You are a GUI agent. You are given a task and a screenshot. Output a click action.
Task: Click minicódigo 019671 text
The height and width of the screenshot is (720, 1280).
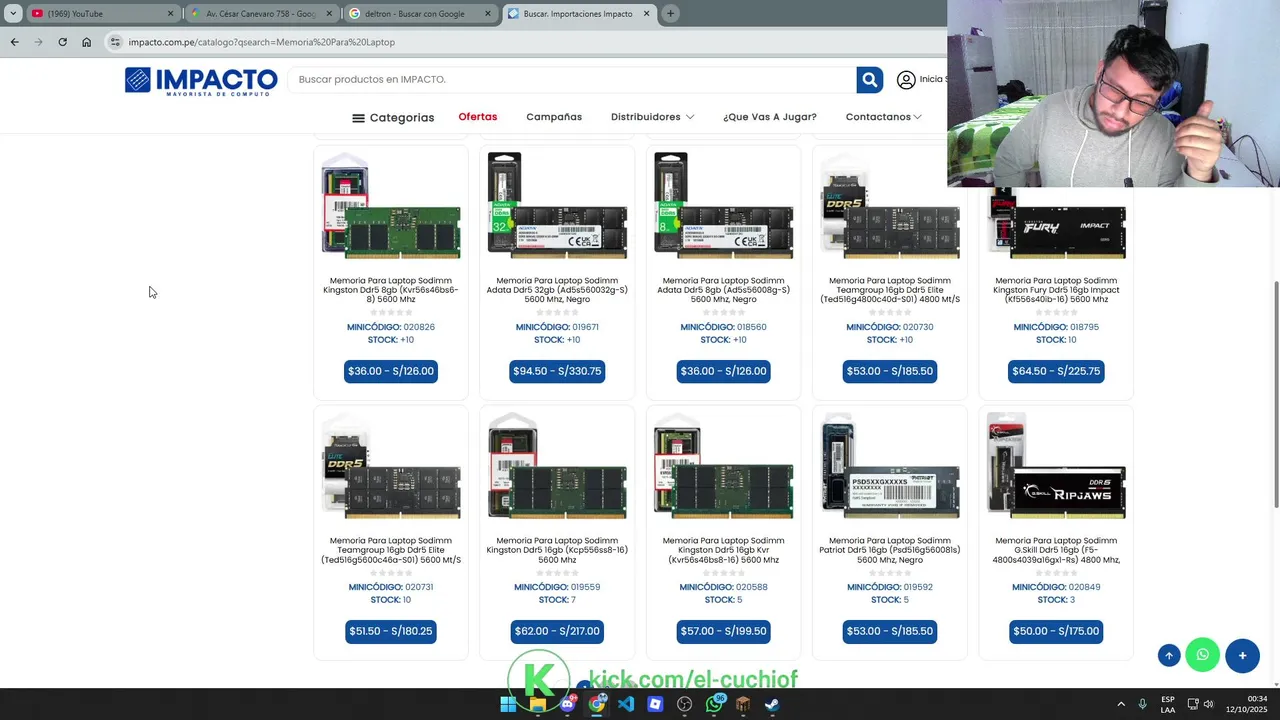(557, 327)
